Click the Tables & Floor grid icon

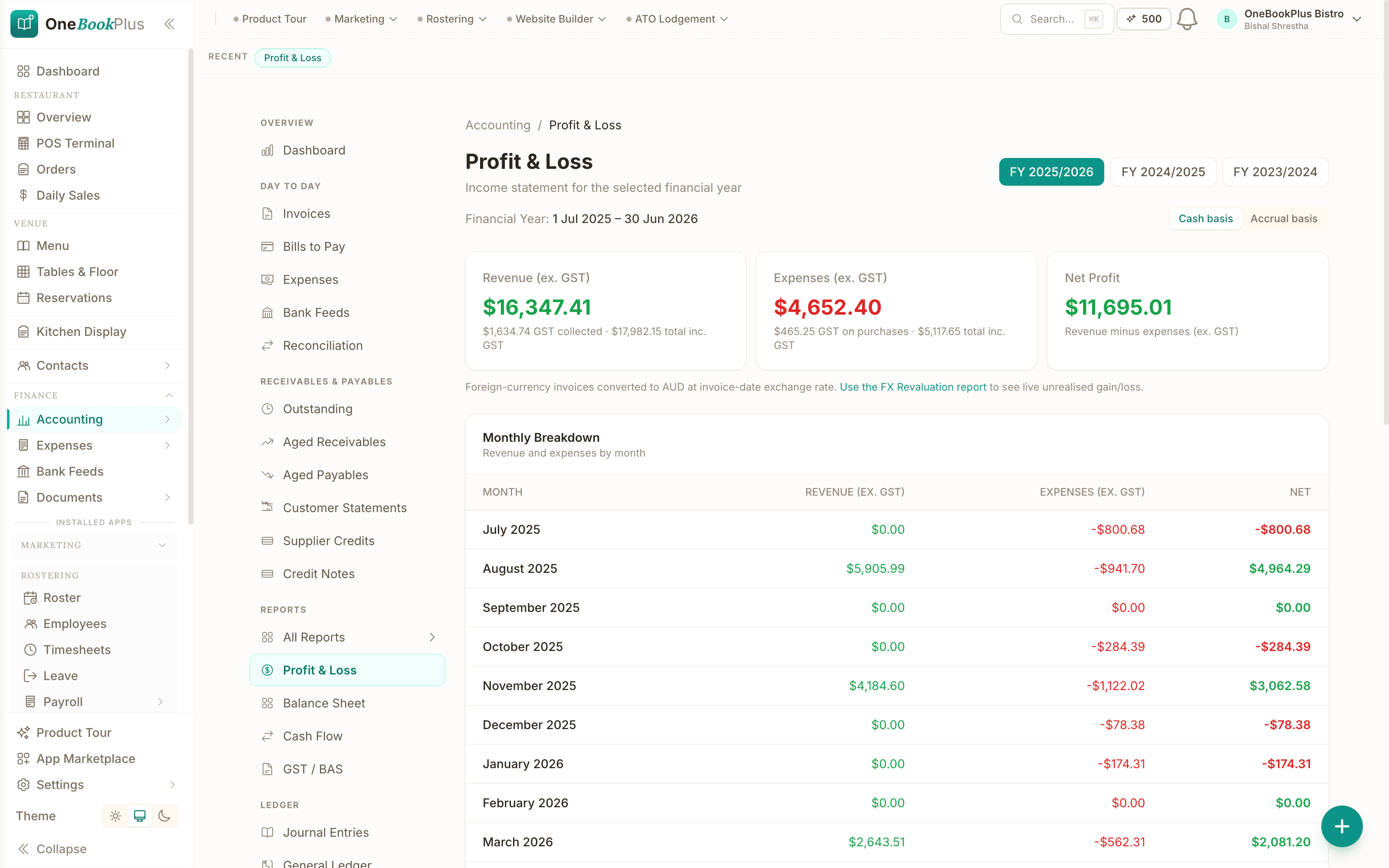click(x=23, y=272)
